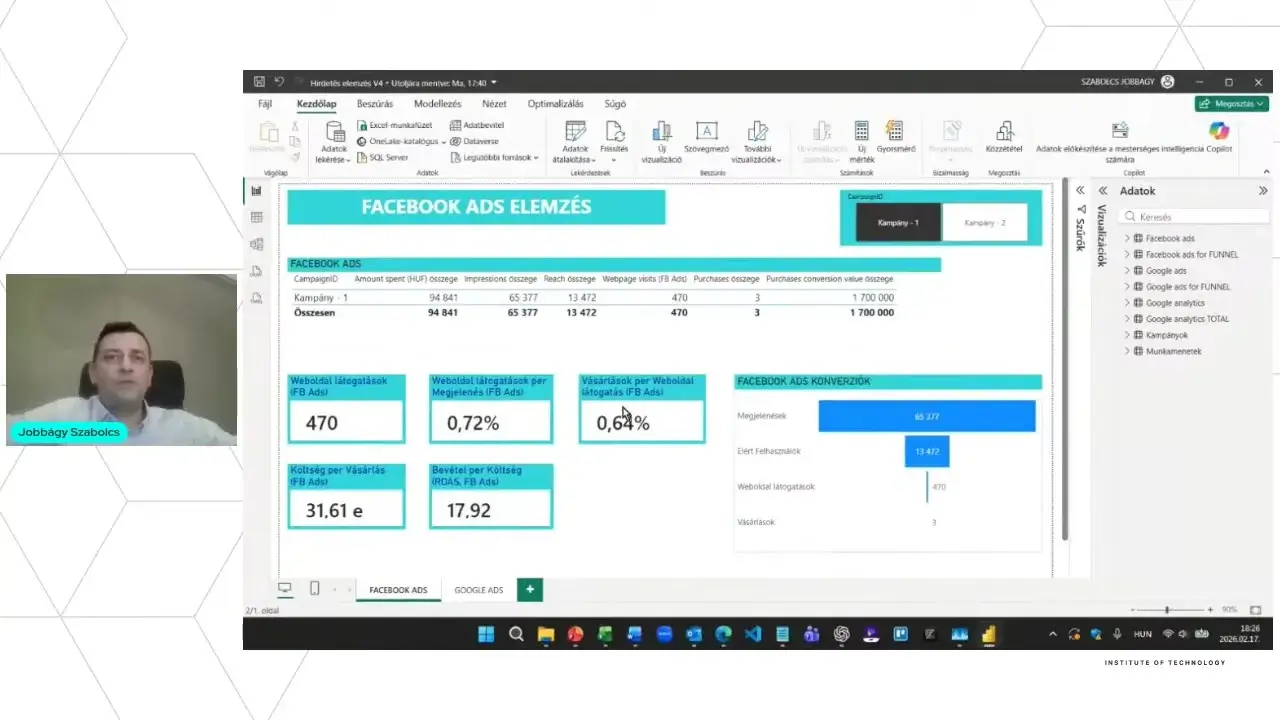This screenshot has width=1280, height=720.
Task: Open the Adatok lekérése data source button
Action: pyautogui.click(x=333, y=142)
